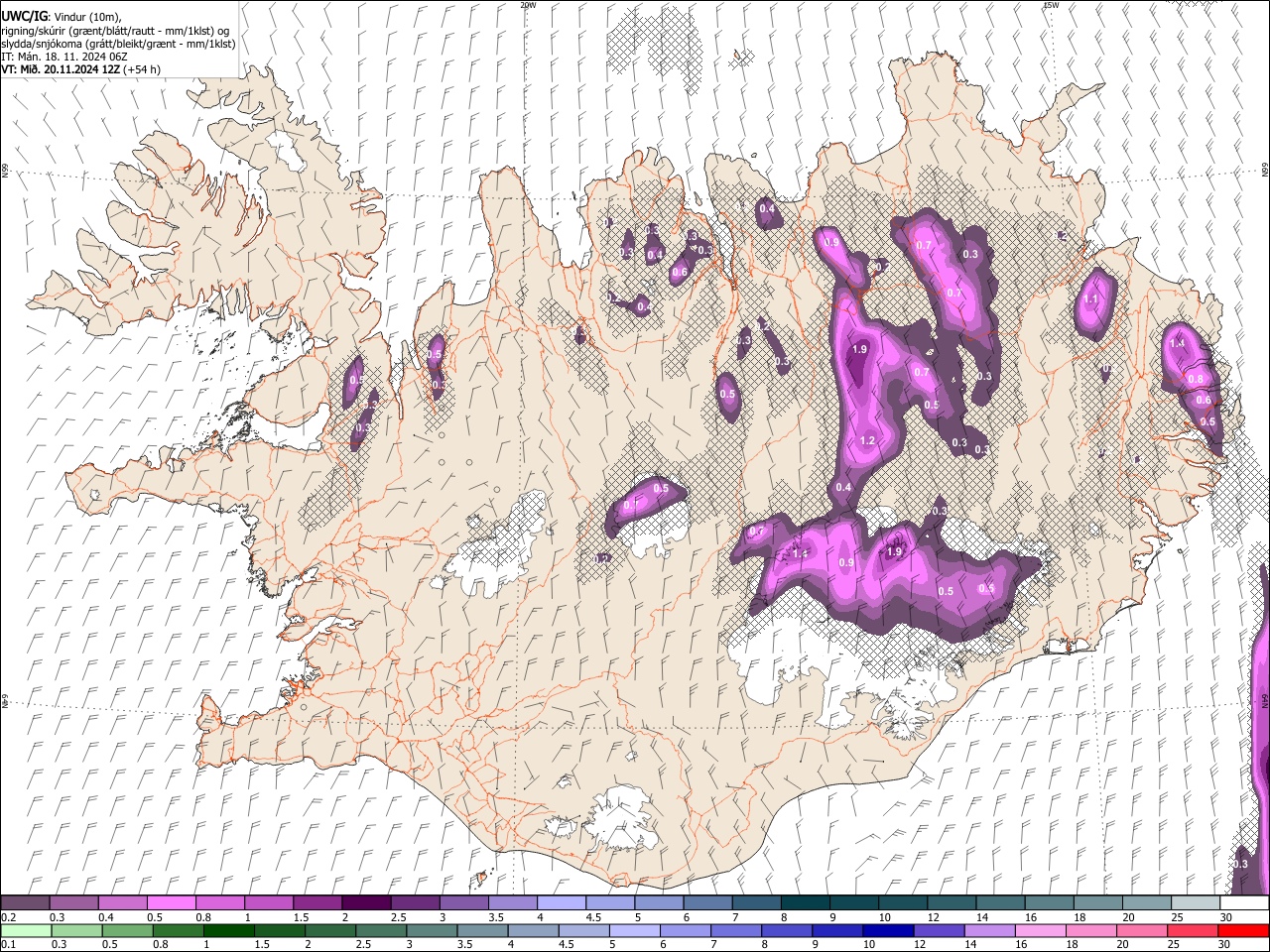1270x952 pixels.
Task: Select the dark green lower swatch starting at 1
Action: [229, 931]
